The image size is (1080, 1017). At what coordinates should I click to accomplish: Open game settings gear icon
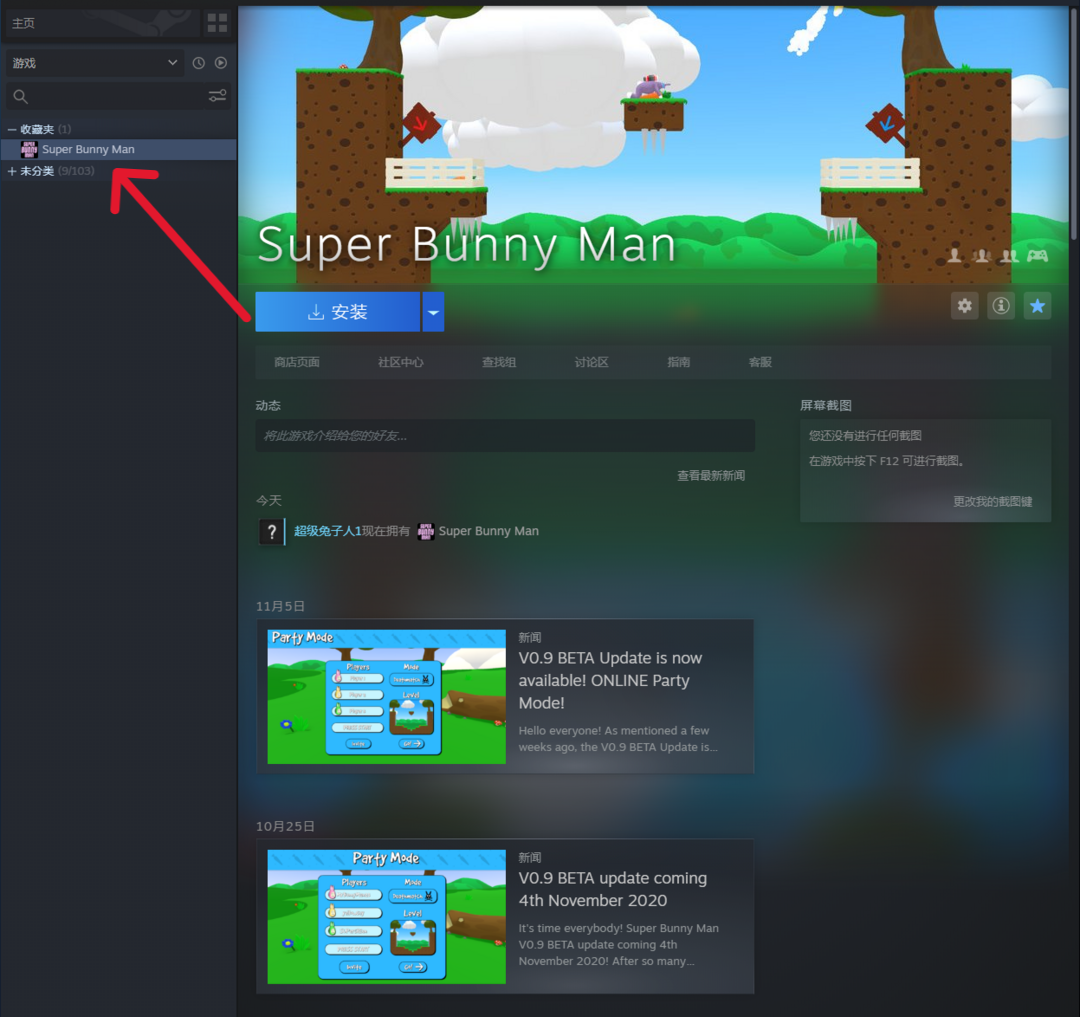(964, 306)
